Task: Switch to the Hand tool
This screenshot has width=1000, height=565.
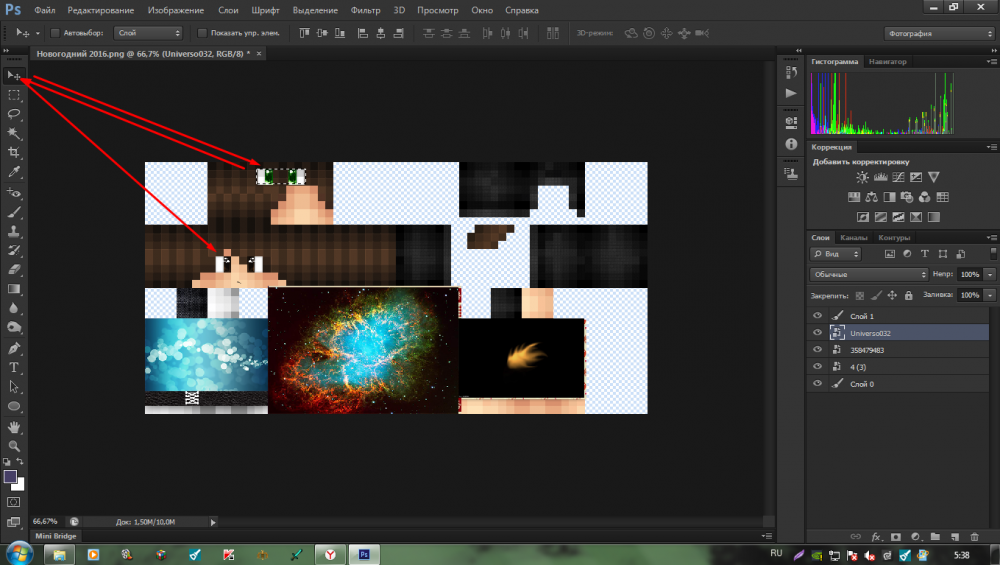Action: (x=14, y=426)
